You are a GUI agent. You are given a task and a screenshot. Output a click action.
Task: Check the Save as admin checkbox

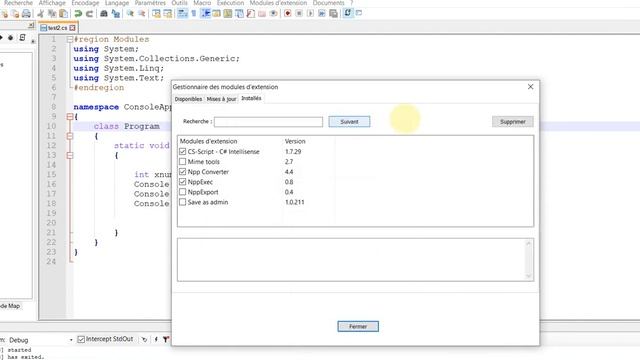click(x=182, y=202)
